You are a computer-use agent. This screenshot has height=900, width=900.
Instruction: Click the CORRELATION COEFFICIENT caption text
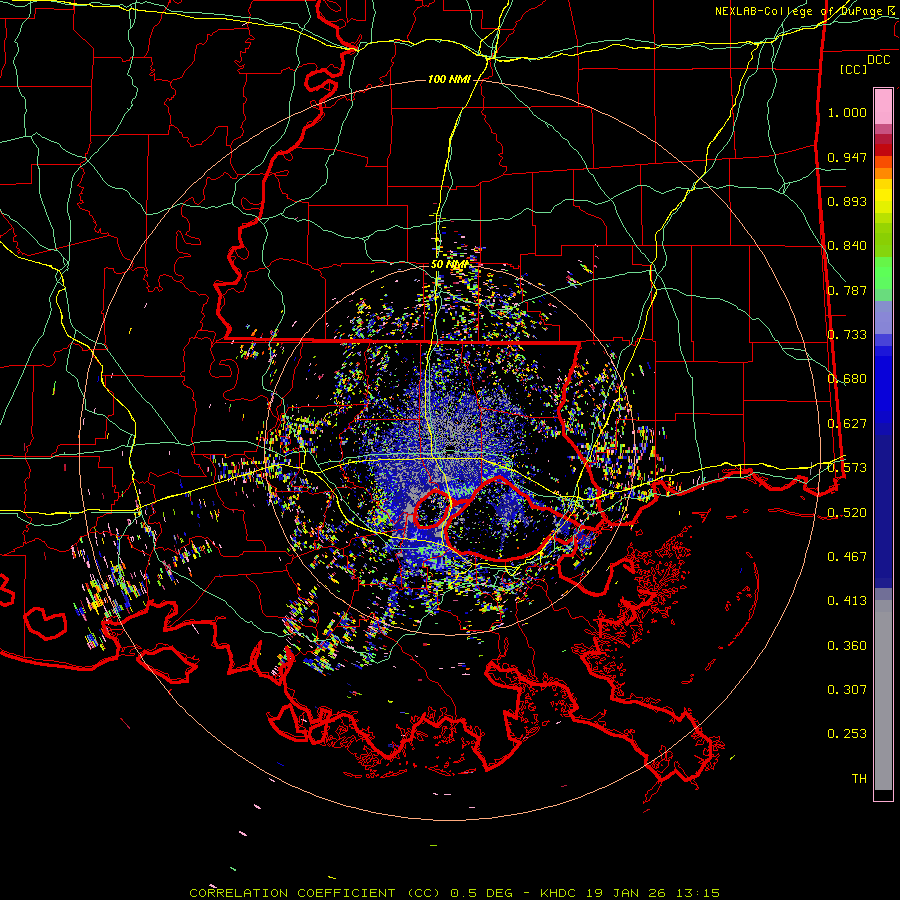pyautogui.click(x=292, y=893)
